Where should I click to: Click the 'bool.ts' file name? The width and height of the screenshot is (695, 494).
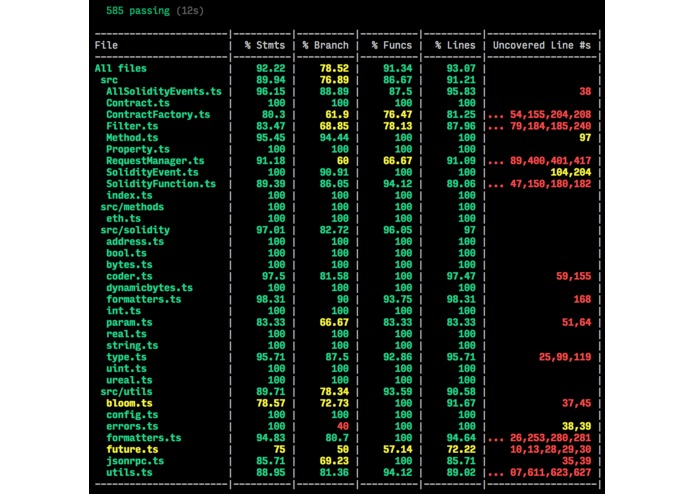pos(126,253)
